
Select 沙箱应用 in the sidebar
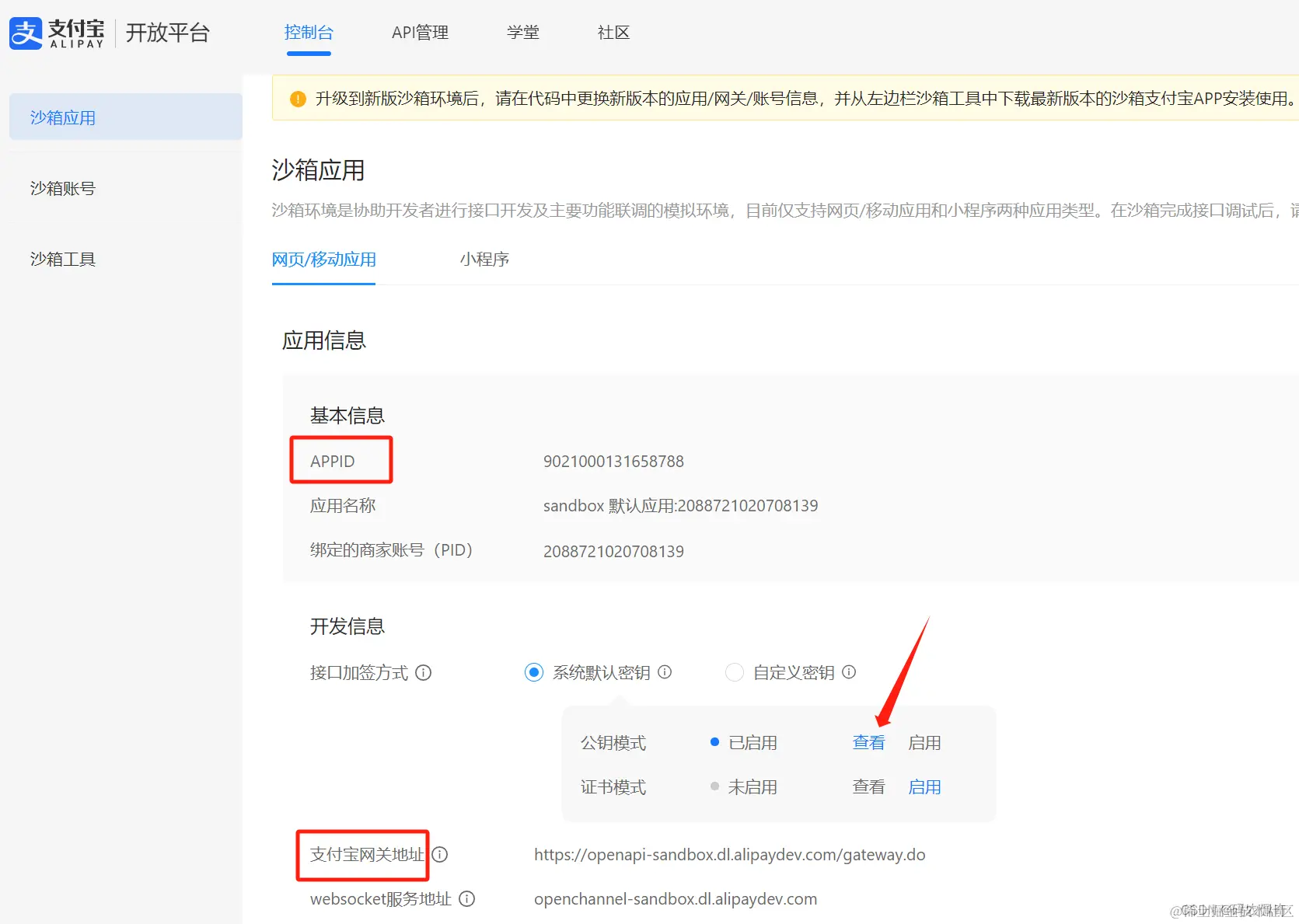pyautogui.click(x=126, y=117)
